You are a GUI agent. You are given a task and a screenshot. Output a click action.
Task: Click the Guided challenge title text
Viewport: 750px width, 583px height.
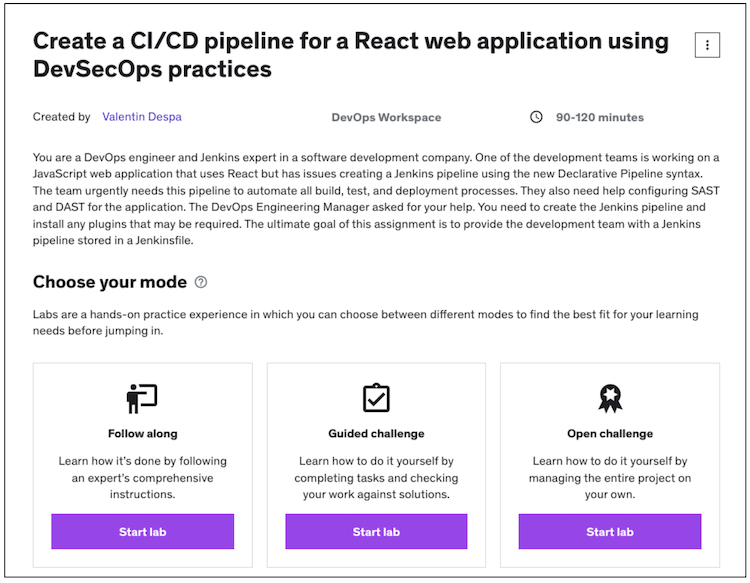click(376, 434)
